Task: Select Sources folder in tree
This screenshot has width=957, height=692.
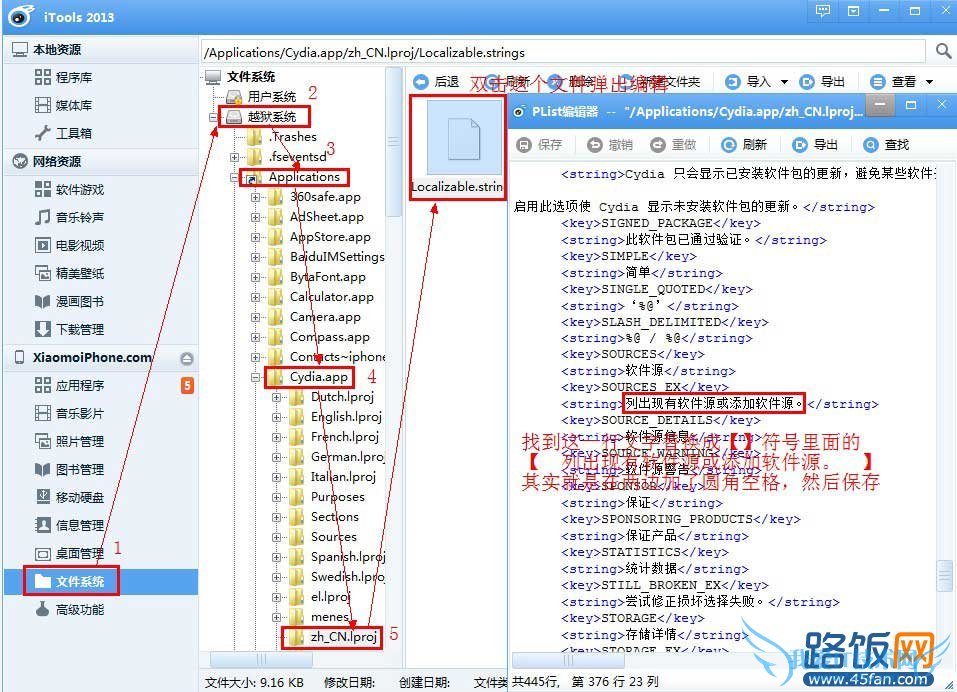Action: [334, 537]
